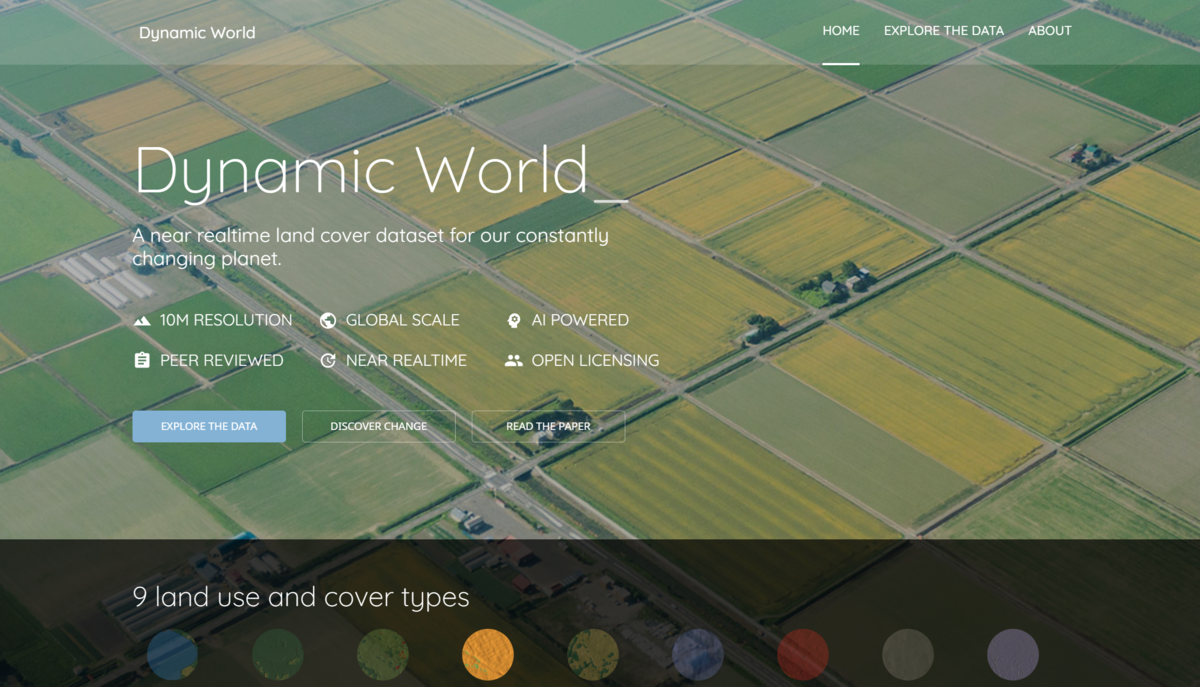Click the READ THE PAPER button
The height and width of the screenshot is (687, 1200).
point(548,426)
